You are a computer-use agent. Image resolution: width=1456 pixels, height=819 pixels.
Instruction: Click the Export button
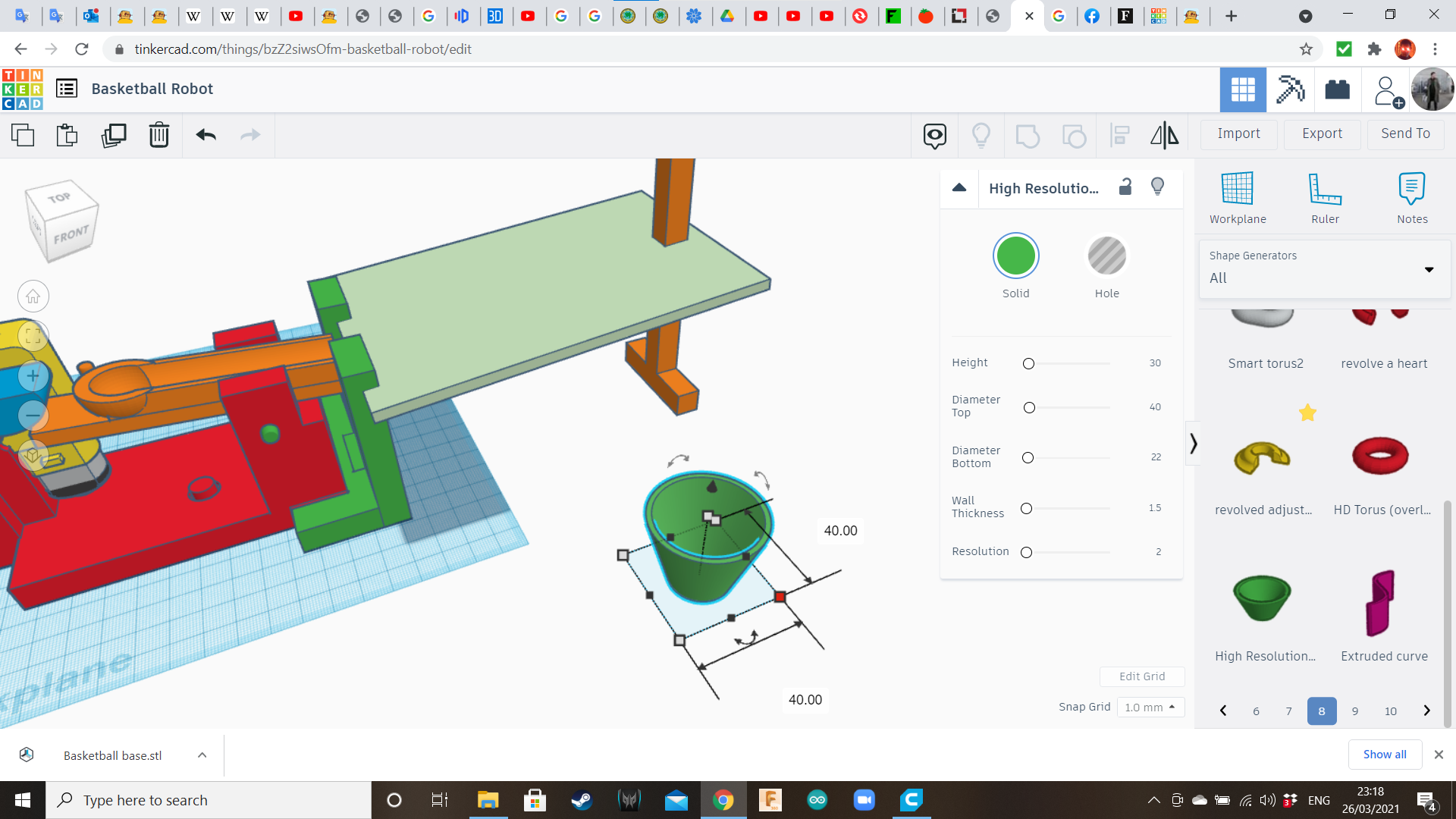point(1322,133)
